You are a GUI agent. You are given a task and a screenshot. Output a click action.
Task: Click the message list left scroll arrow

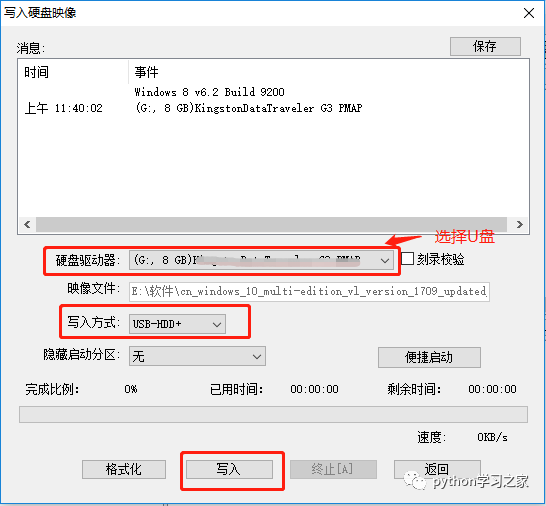pyautogui.click(x=27, y=224)
